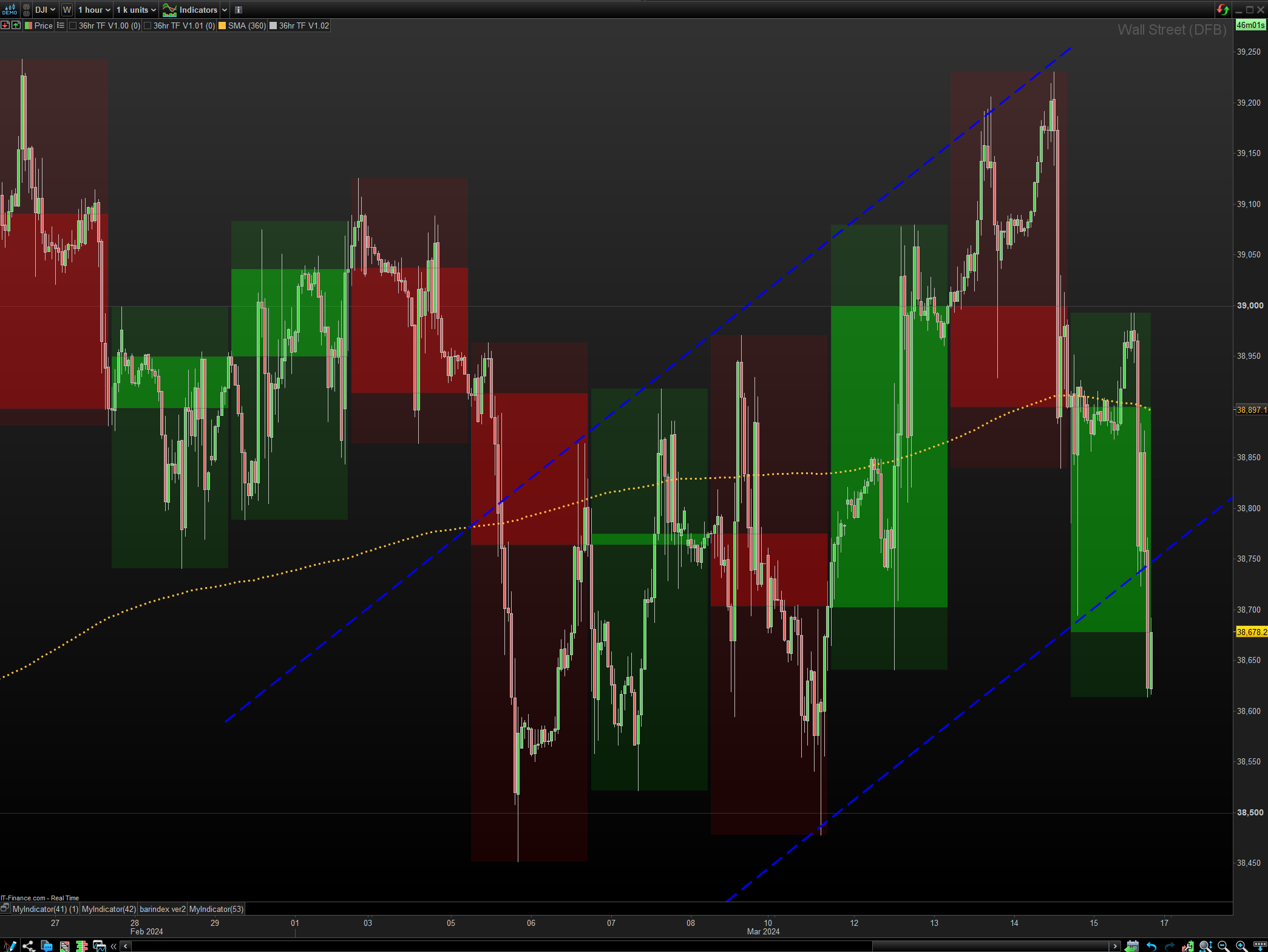Switch to the barindex ver2 tab
This screenshot has width=1268, height=952.
click(x=162, y=909)
